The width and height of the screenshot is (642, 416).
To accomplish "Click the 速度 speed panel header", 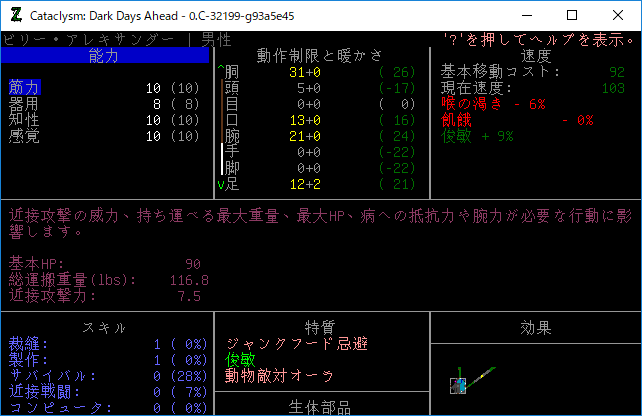I will coord(536,56).
